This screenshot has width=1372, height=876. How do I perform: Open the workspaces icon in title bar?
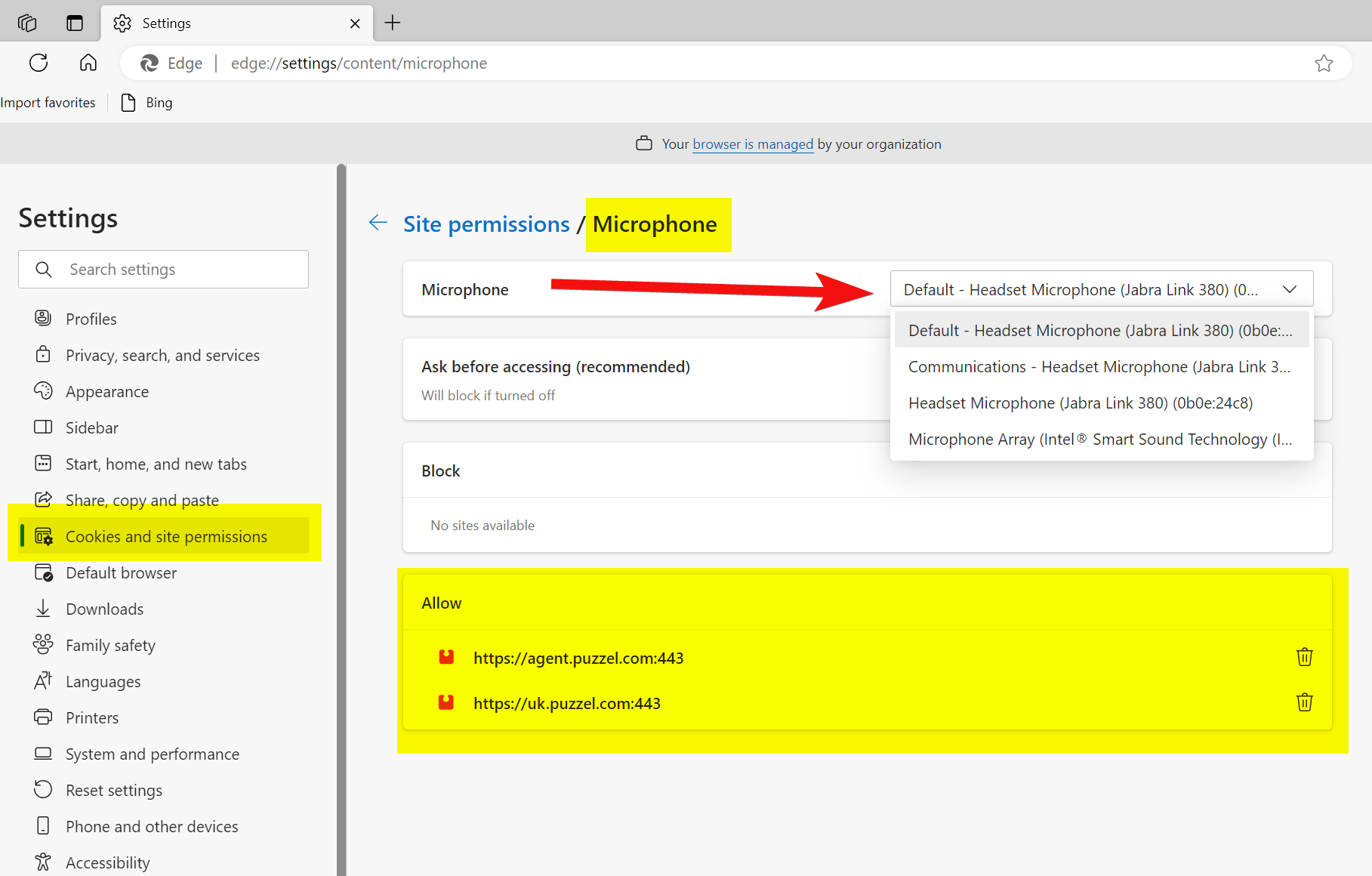pyautogui.click(x=27, y=23)
